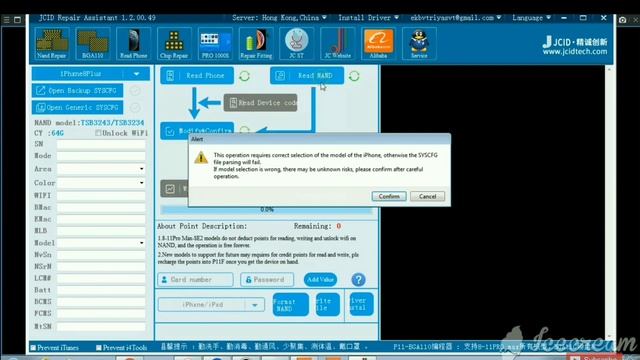Click the hamburger menu icon at top left
Image resolution: width=640 pixels, height=360 pixels.
(6, 20)
